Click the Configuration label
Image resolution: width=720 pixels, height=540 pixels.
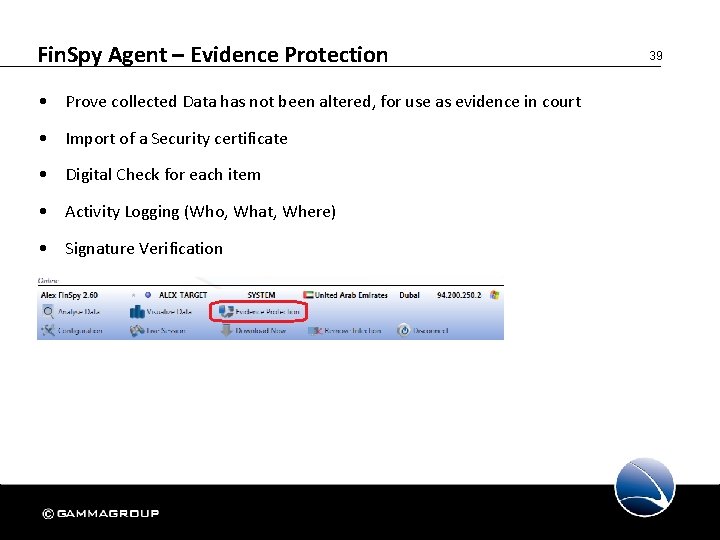click(79, 331)
